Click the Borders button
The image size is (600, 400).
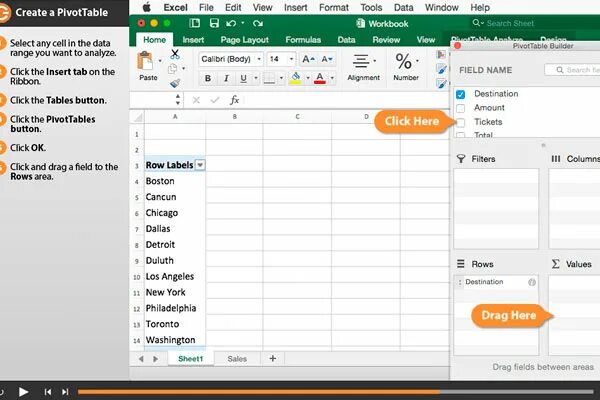coord(269,78)
